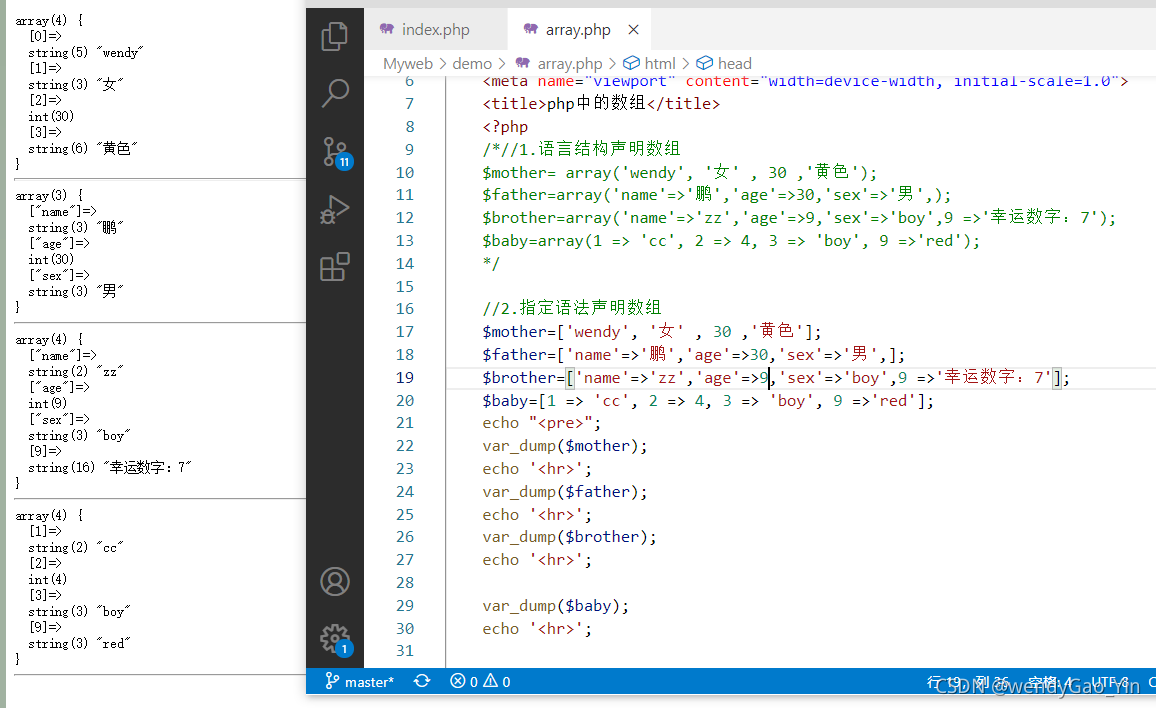Open the html breadcrumb symbol
The height and width of the screenshot is (708, 1156).
coord(650,63)
